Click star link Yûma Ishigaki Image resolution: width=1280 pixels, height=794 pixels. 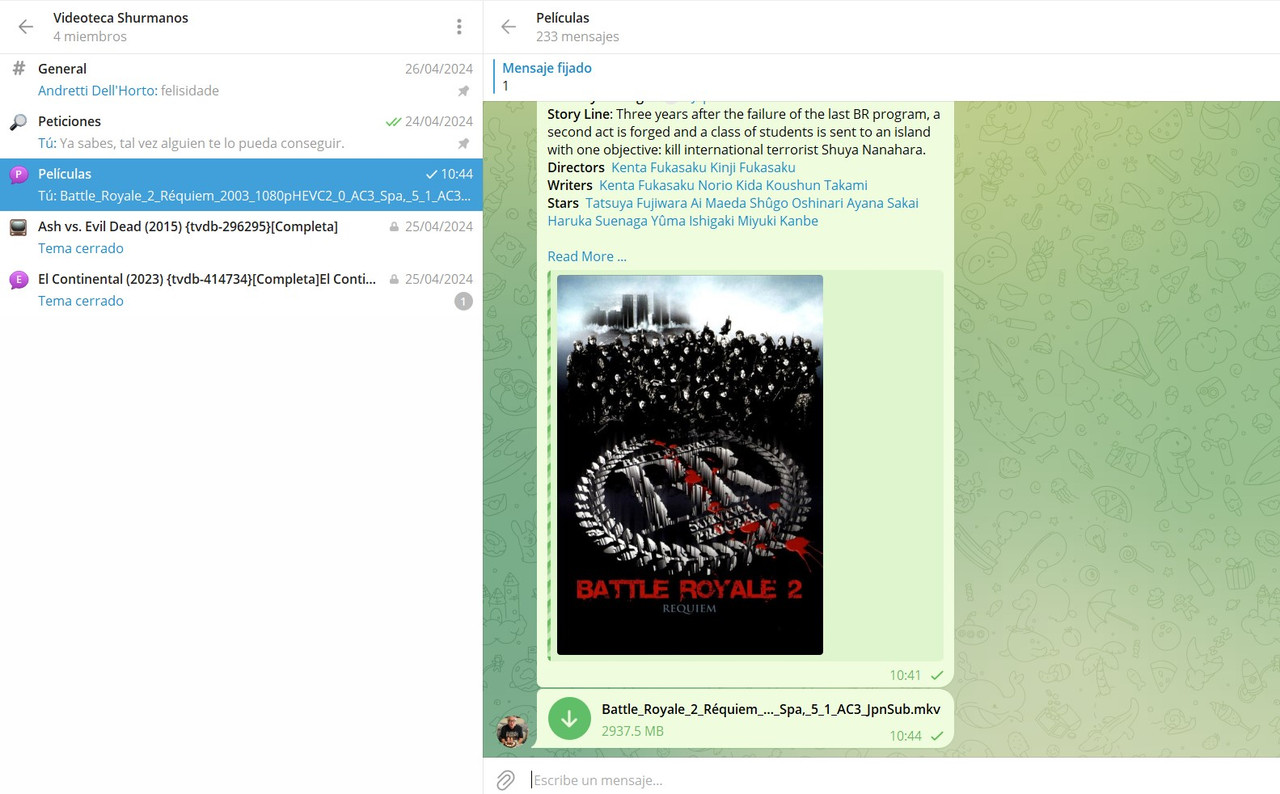pos(693,221)
